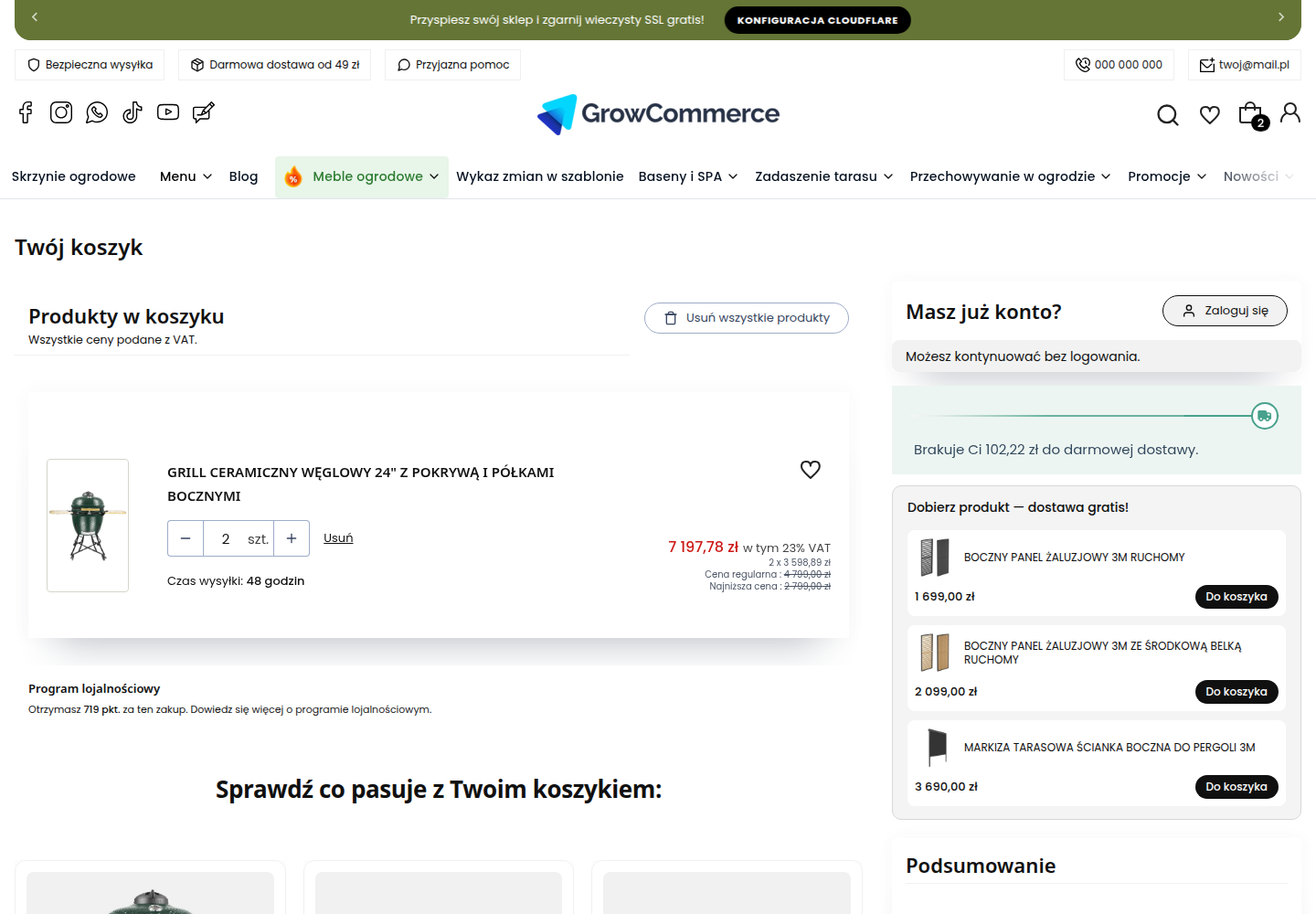Expand Przechowywanie w ogrodzie dropdown
The width and height of the screenshot is (1316, 914).
[x=1011, y=176]
